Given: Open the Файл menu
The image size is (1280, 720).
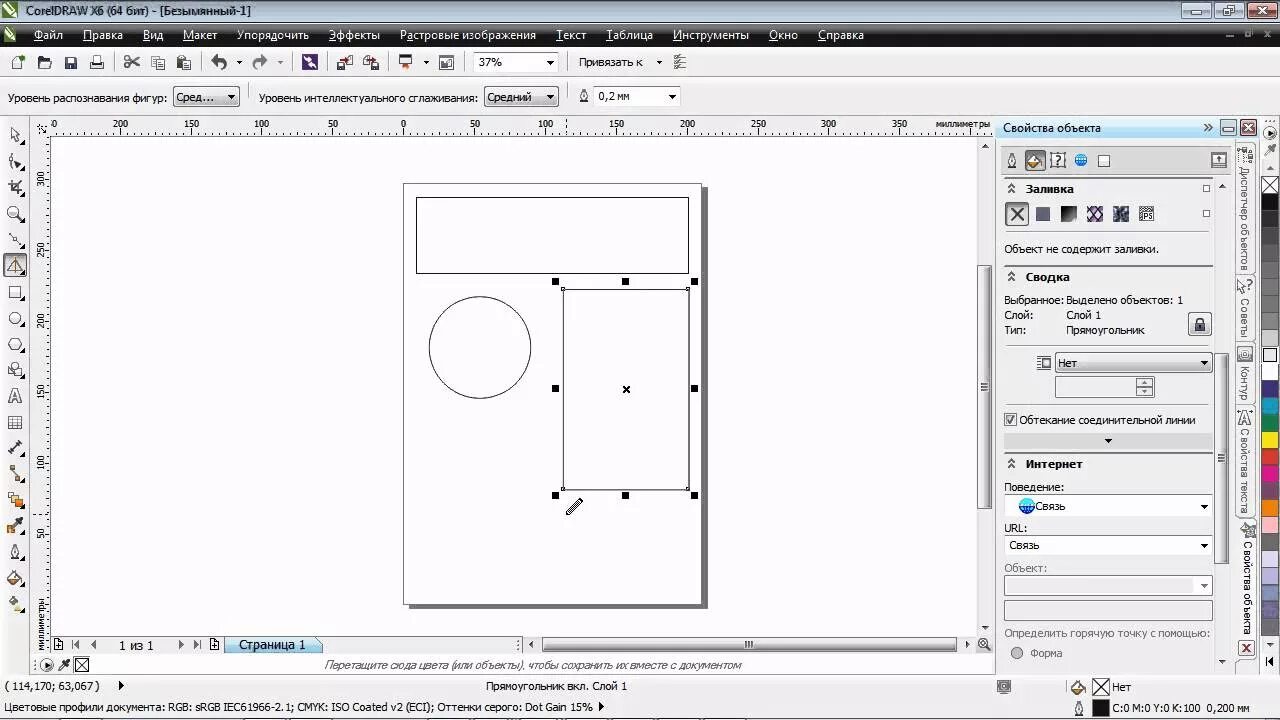Looking at the screenshot, I should point(48,35).
